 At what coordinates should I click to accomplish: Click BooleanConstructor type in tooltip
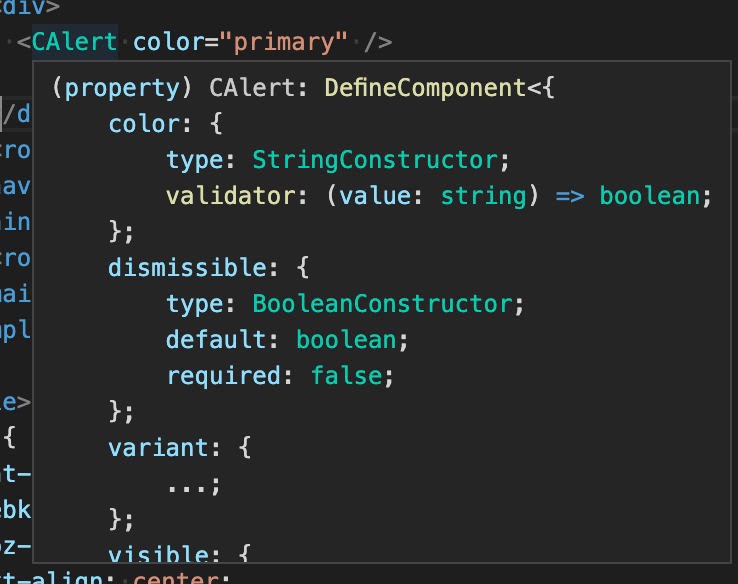(383, 304)
